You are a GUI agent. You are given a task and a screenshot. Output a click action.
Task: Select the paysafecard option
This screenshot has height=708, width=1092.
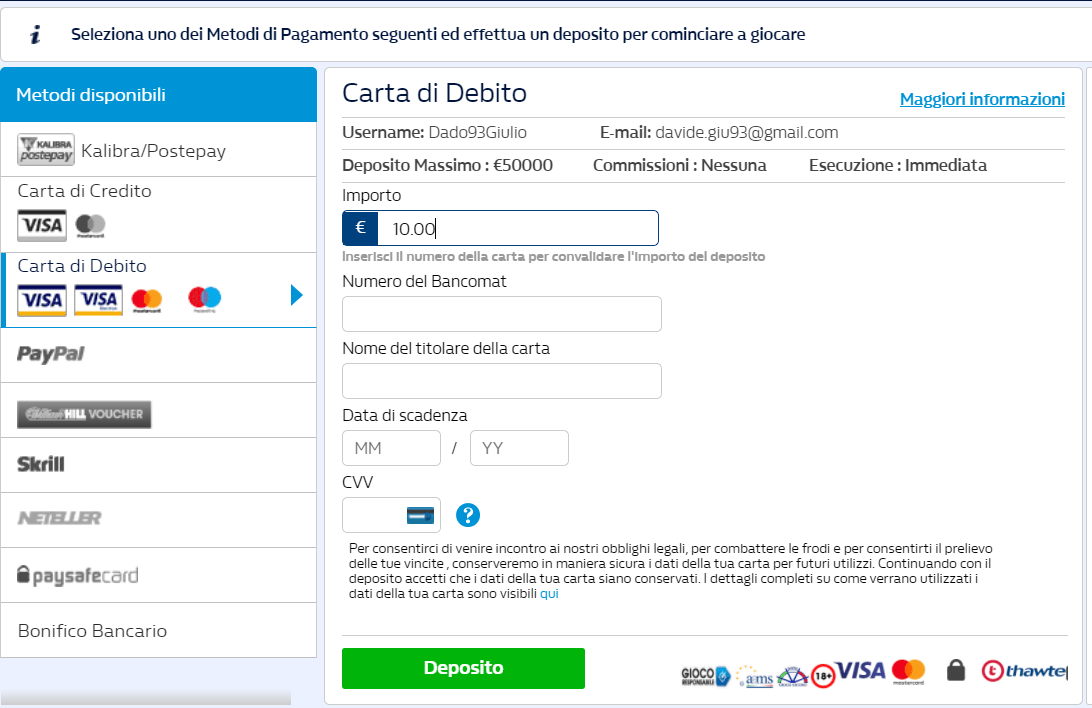click(78, 576)
